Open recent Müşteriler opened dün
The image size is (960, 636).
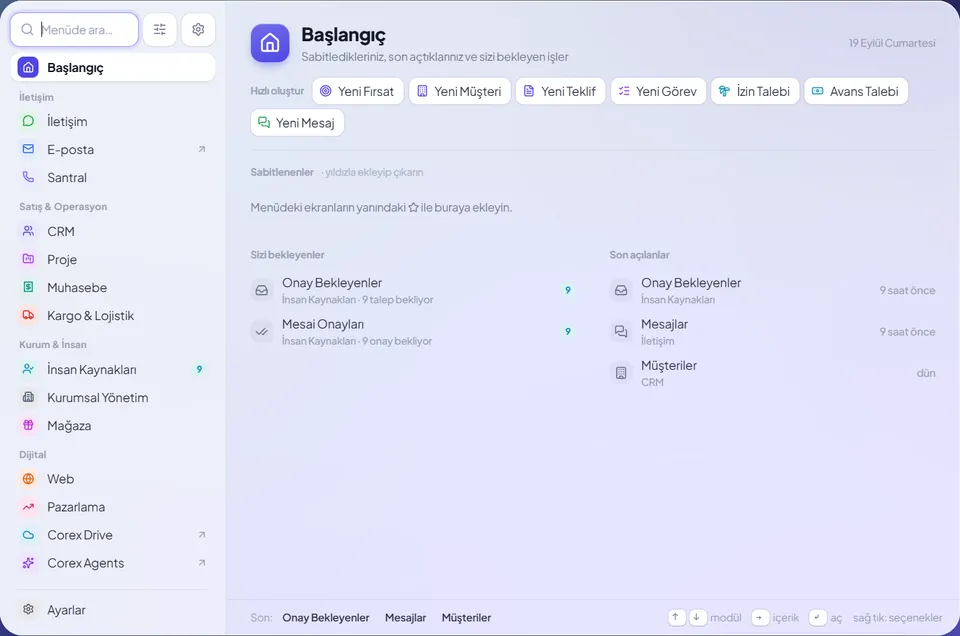click(x=773, y=373)
